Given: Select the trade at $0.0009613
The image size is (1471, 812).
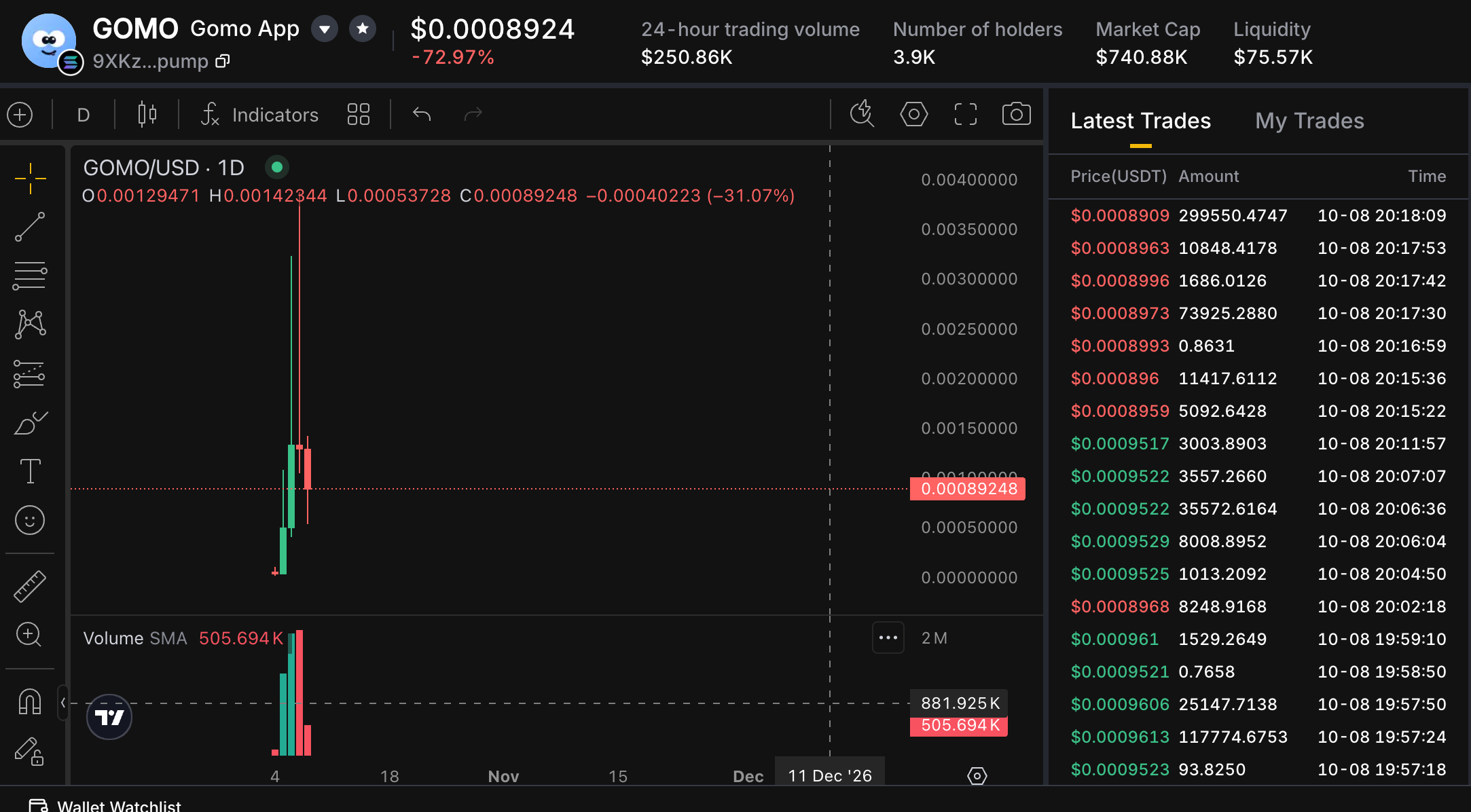Looking at the screenshot, I should pyautogui.click(x=1258, y=737).
